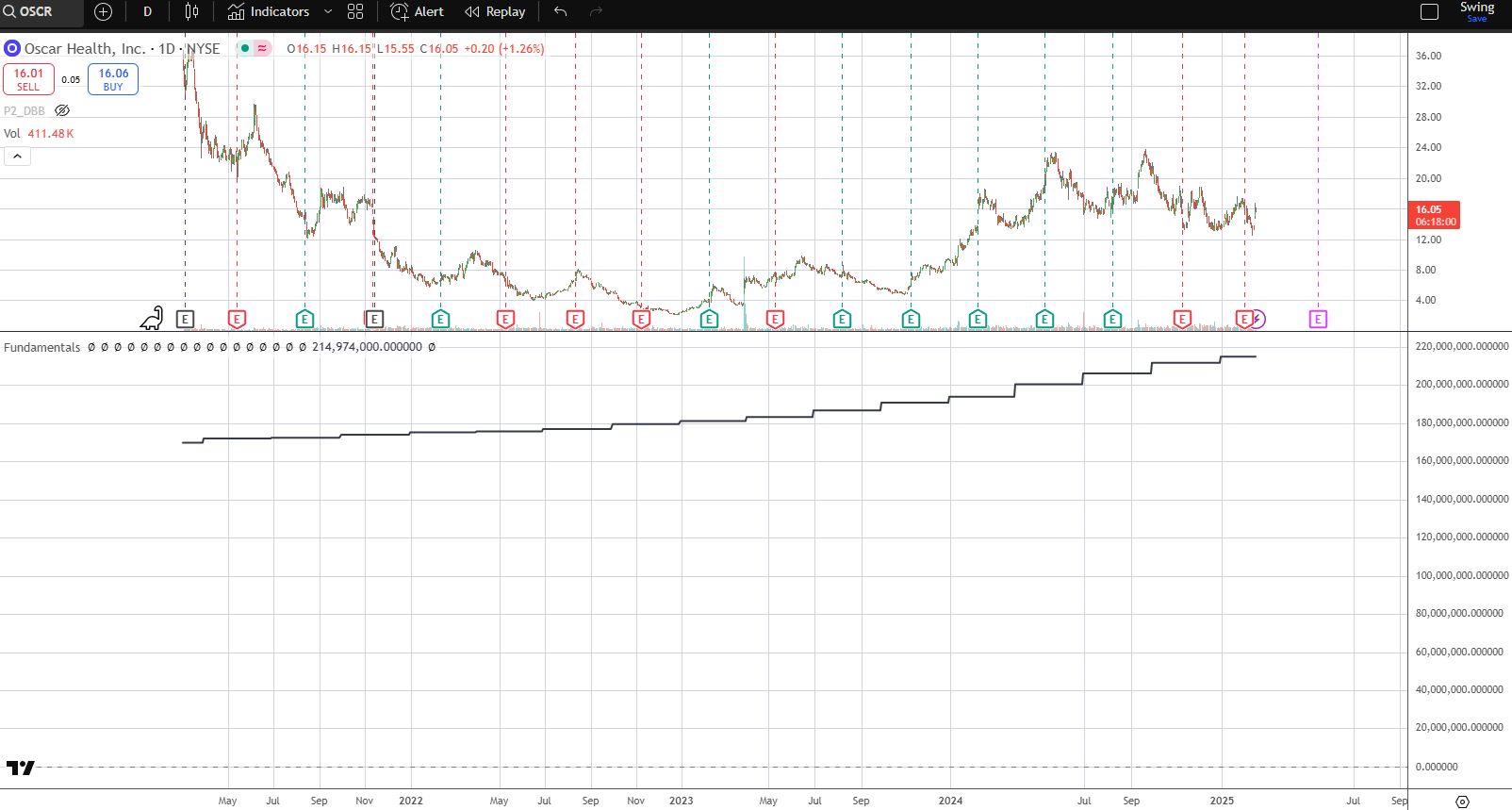Click Save under the Swing layout
Screen dimensions: 1512x810
pyautogui.click(x=1477, y=19)
